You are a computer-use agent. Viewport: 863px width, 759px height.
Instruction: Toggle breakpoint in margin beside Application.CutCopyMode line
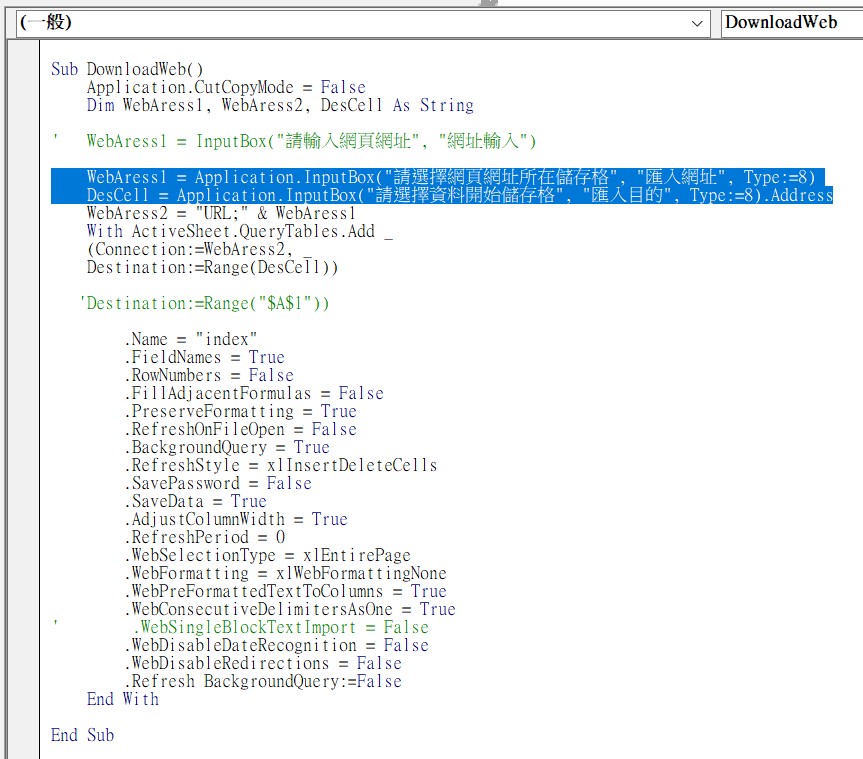(x=23, y=88)
